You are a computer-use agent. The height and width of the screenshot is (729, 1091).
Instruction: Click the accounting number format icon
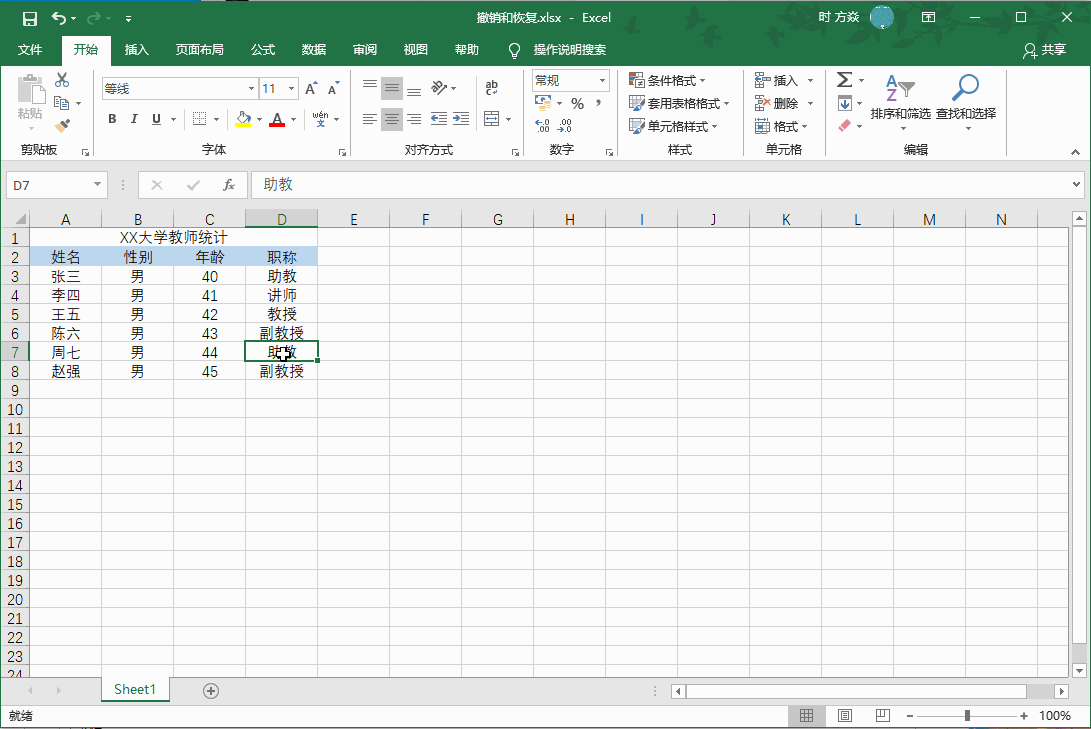click(543, 104)
